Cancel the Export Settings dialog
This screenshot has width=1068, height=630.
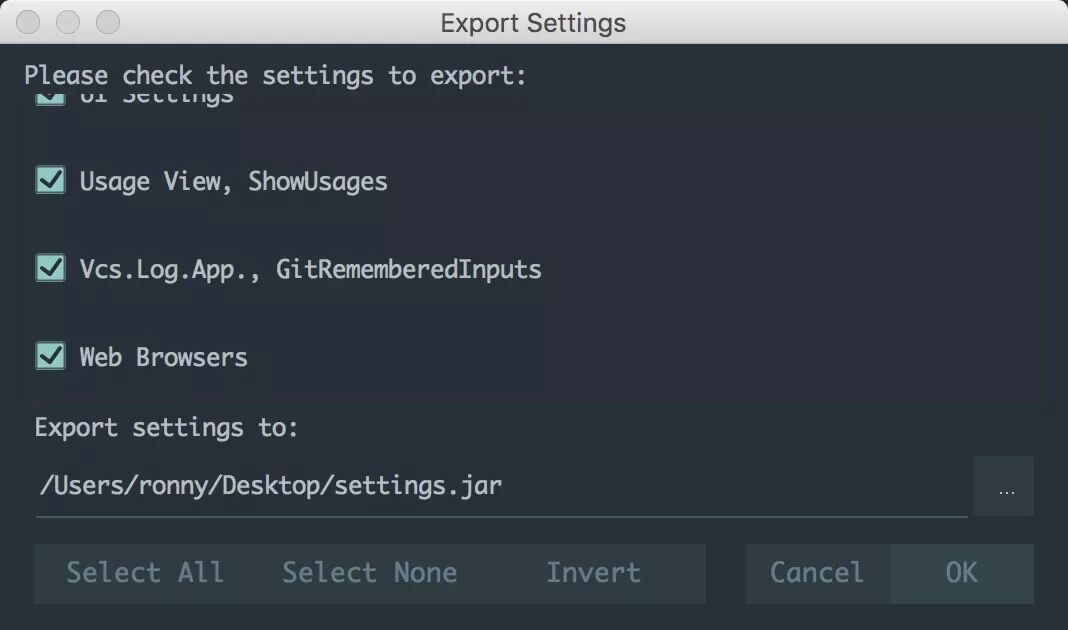(x=816, y=573)
